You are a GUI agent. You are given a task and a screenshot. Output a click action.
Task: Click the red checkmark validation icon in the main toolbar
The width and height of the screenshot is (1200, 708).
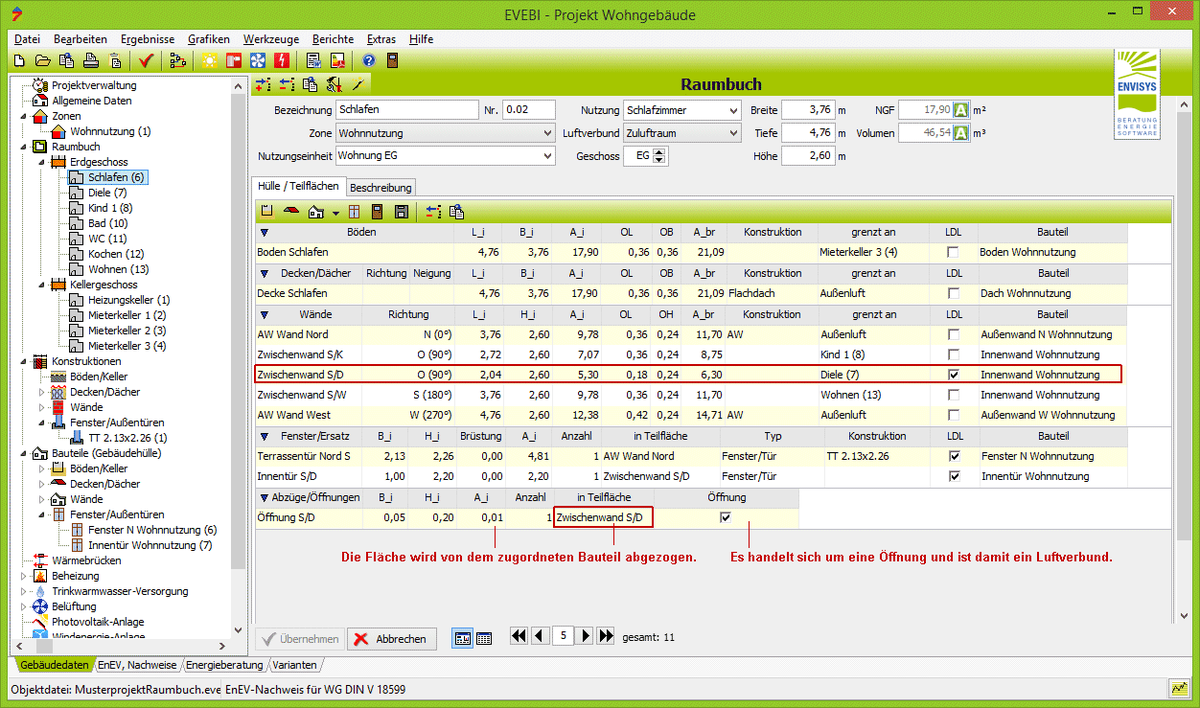pyautogui.click(x=146, y=60)
